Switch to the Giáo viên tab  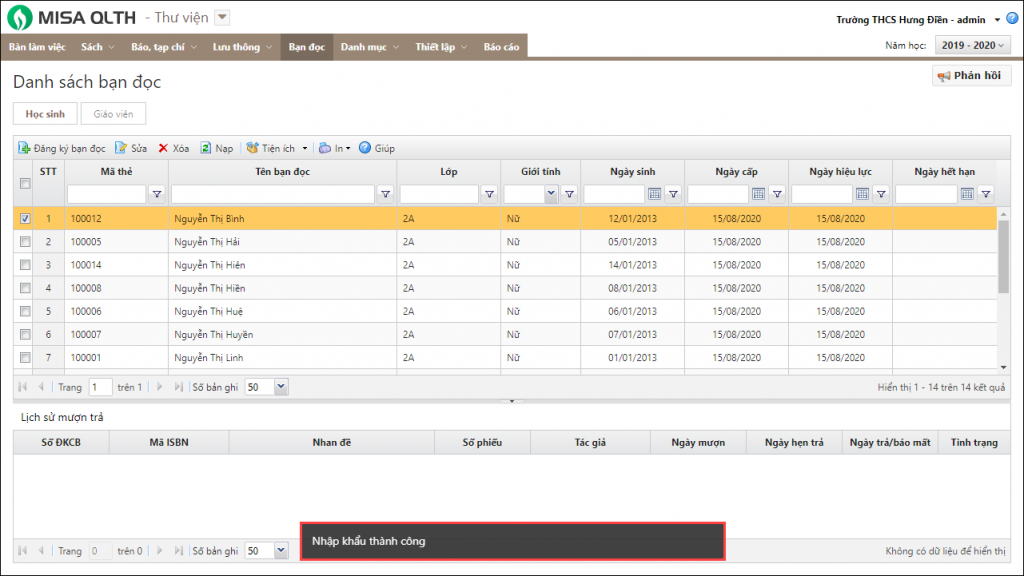point(113,114)
